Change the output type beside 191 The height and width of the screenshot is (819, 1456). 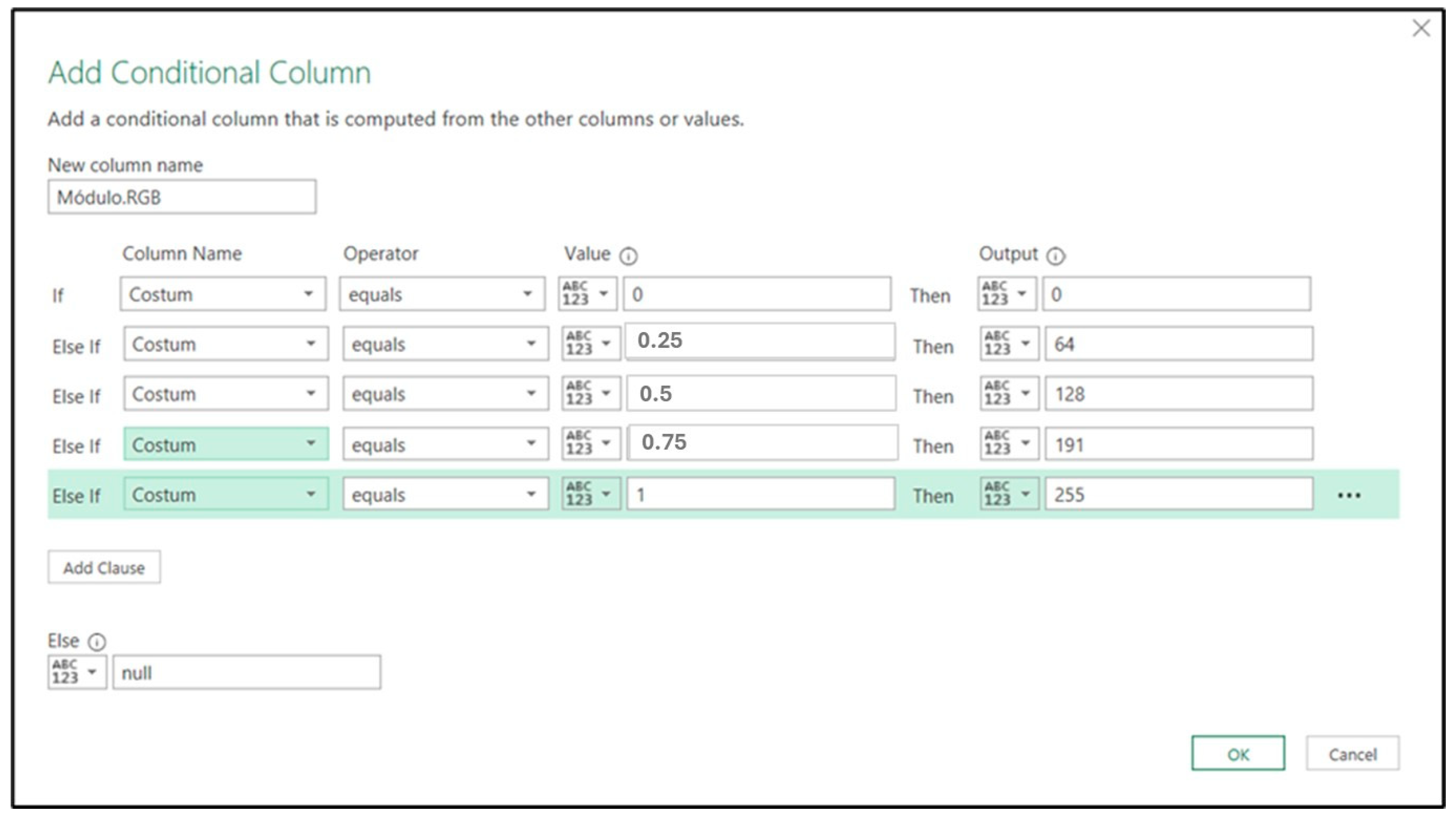click(1009, 444)
